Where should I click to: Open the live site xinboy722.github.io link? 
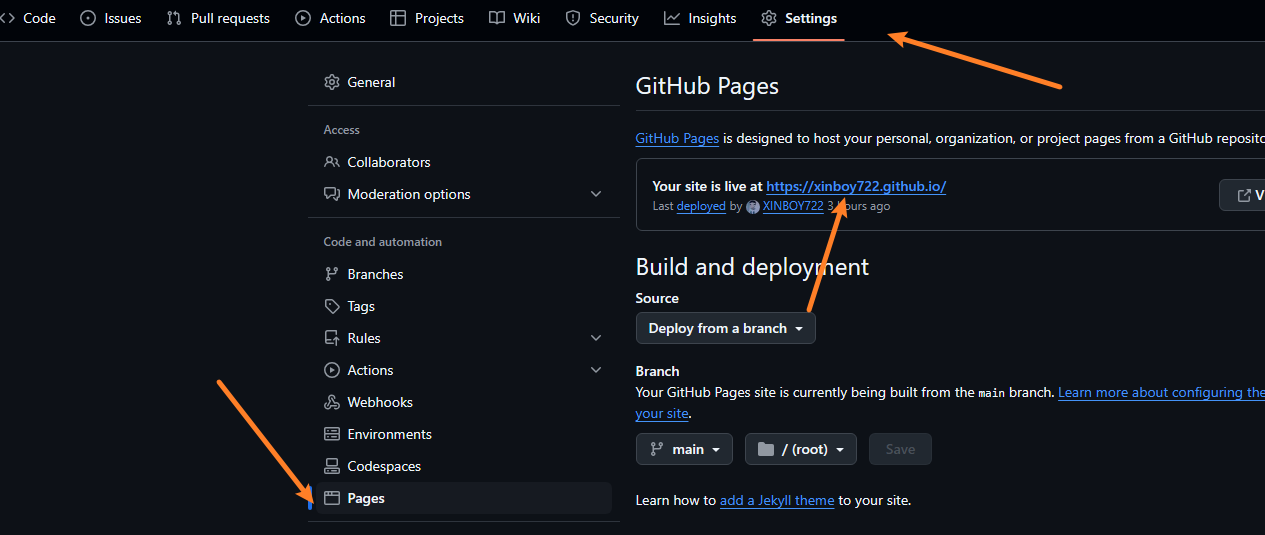point(856,186)
